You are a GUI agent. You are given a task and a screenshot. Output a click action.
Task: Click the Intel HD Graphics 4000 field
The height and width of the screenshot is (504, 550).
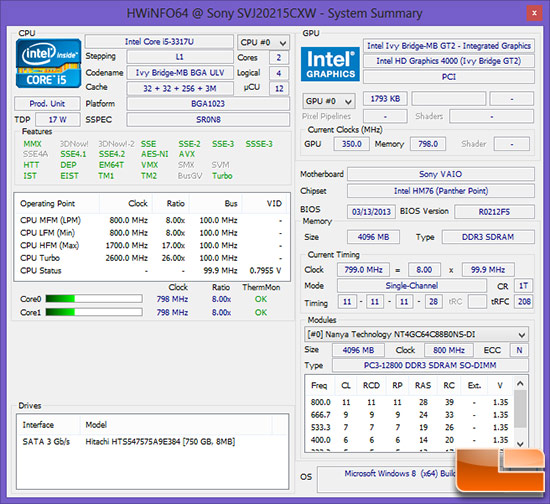[449, 61]
